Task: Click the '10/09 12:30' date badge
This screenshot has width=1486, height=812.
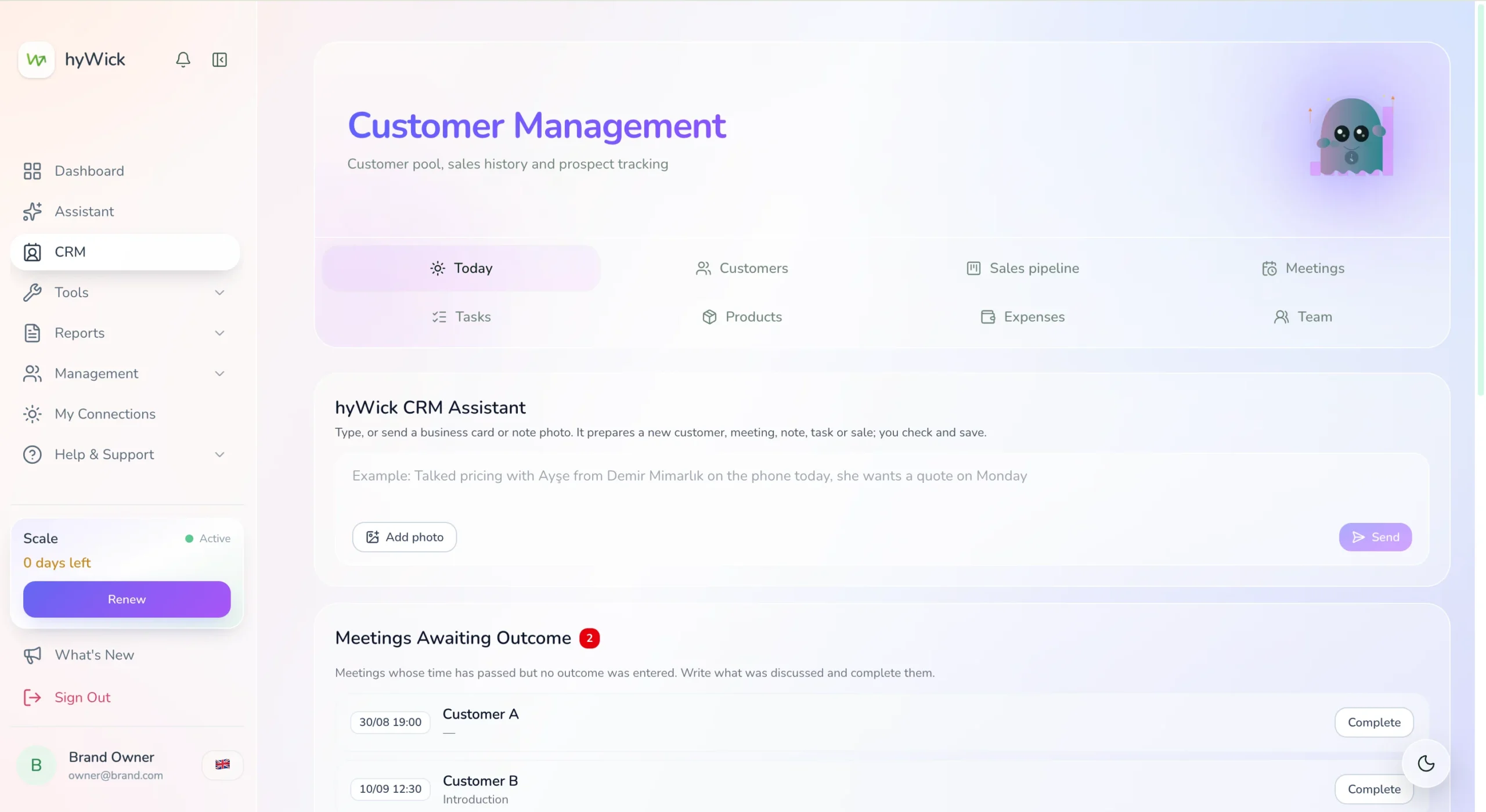Action: coord(390,789)
